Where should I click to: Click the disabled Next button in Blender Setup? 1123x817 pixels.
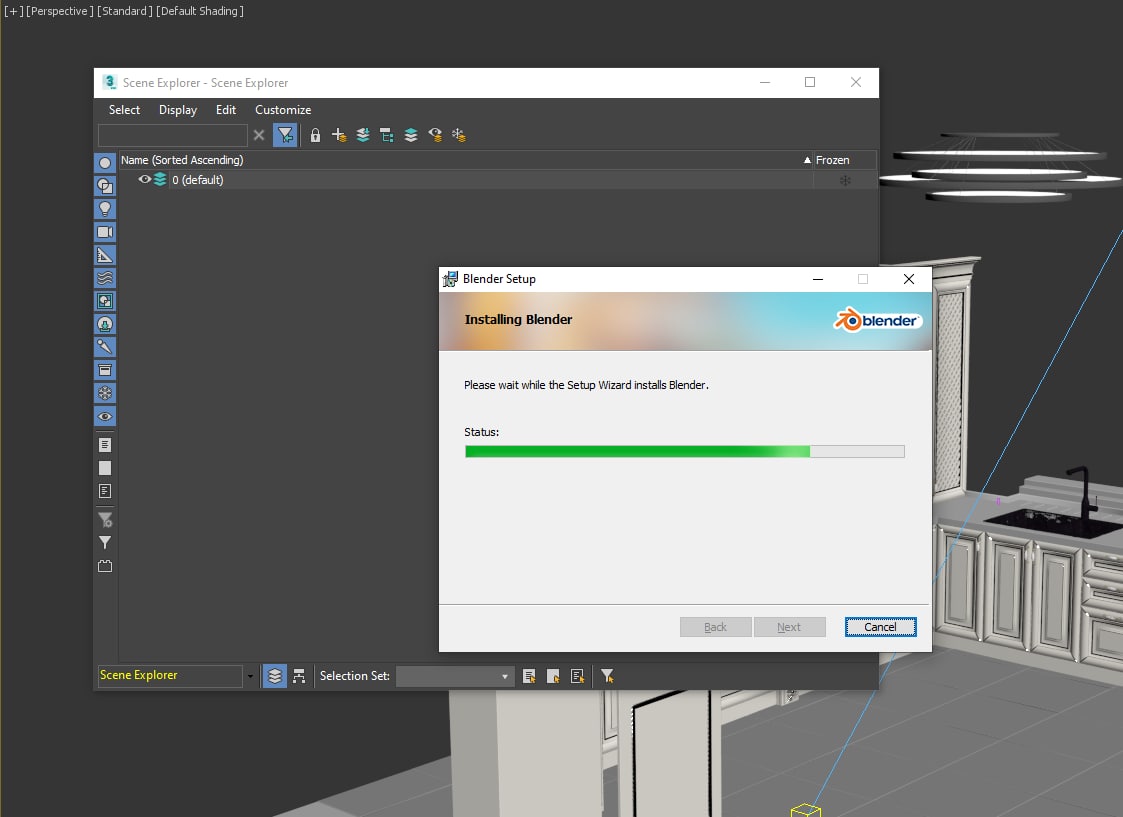tap(789, 627)
